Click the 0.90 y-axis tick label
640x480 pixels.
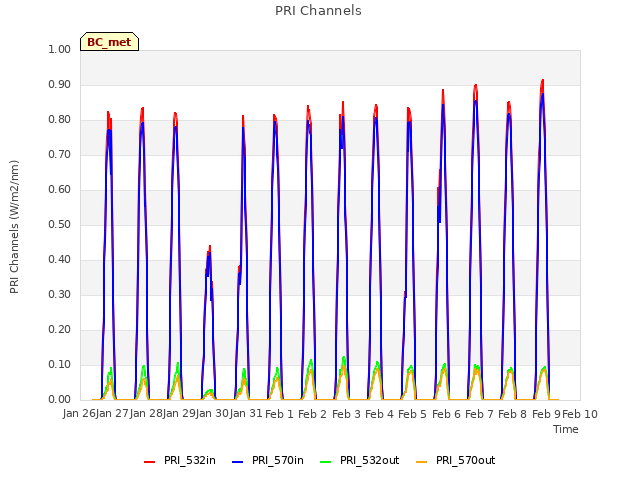(60, 84)
